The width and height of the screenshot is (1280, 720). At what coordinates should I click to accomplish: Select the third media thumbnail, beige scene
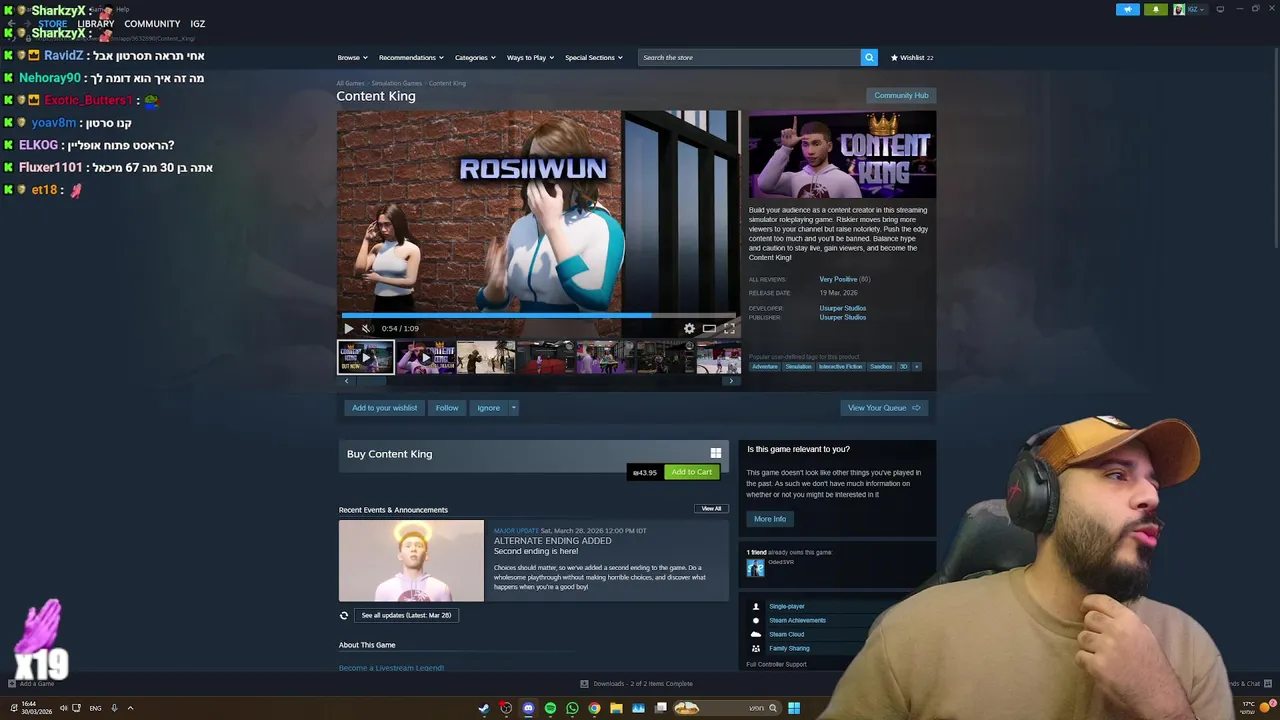pyautogui.click(x=486, y=357)
